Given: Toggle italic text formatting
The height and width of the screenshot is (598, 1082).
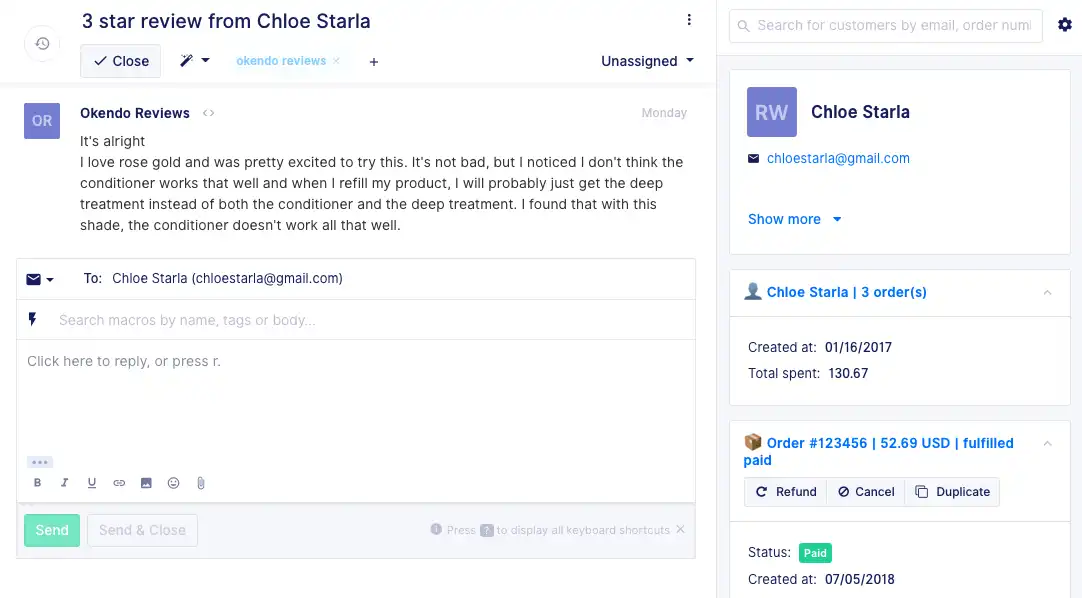Looking at the screenshot, I should pos(65,483).
